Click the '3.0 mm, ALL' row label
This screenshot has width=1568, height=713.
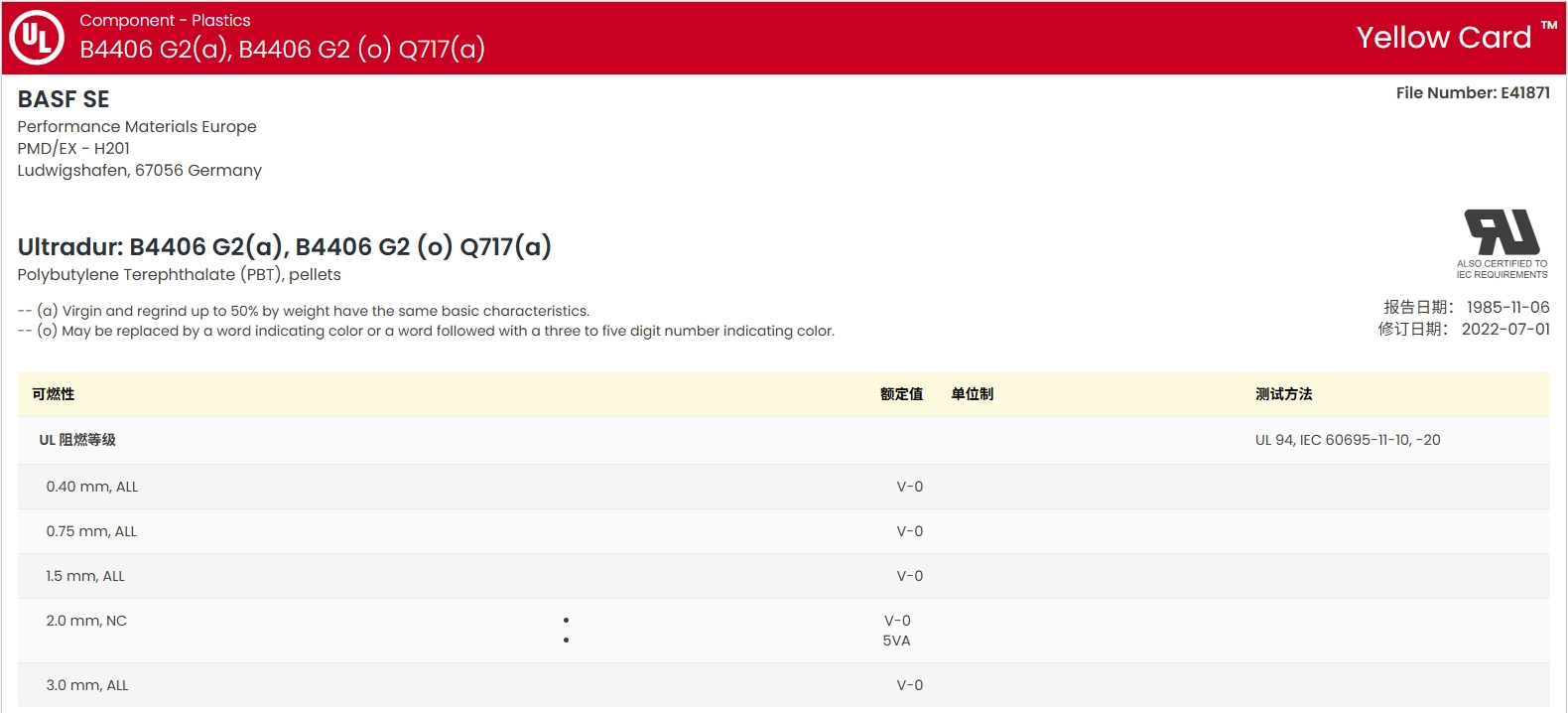[x=87, y=685]
